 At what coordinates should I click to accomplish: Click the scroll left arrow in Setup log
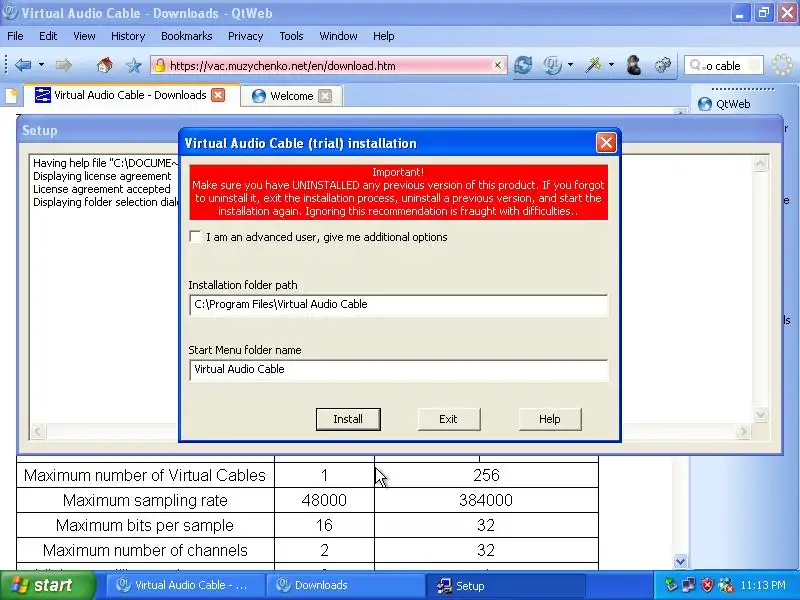click(37, 432)
